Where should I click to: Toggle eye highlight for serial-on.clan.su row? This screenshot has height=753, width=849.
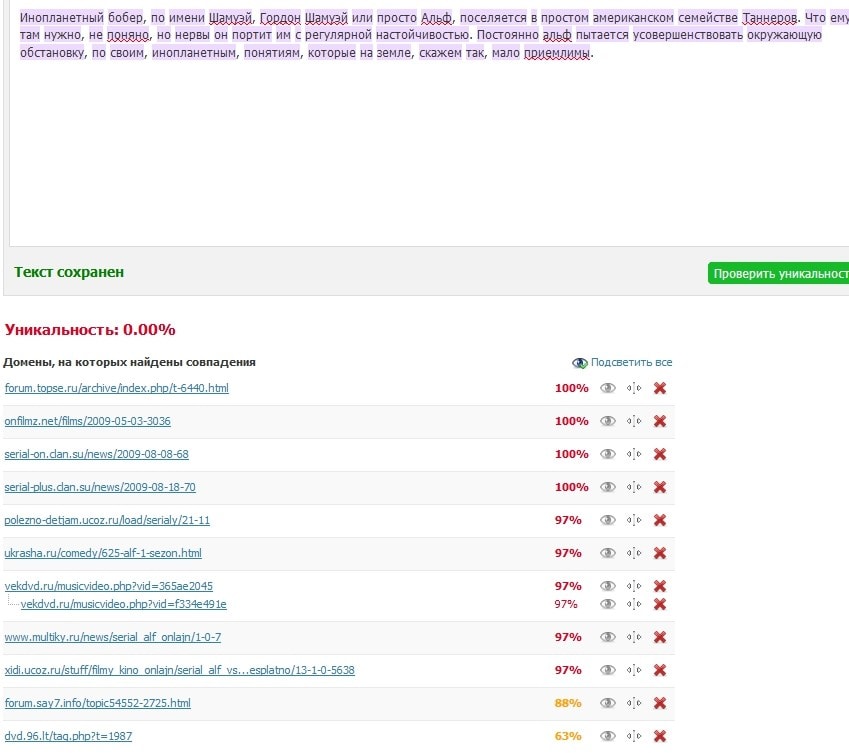click(x=608, y=454)
